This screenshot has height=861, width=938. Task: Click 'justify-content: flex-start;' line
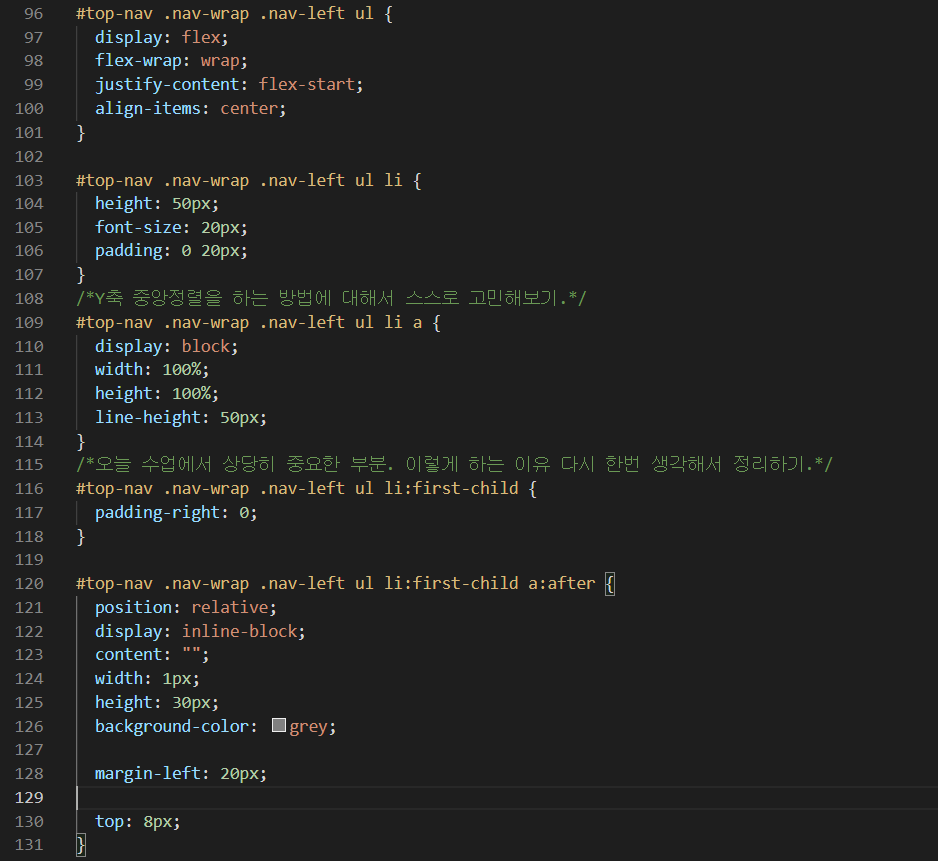tap(229, 84)
